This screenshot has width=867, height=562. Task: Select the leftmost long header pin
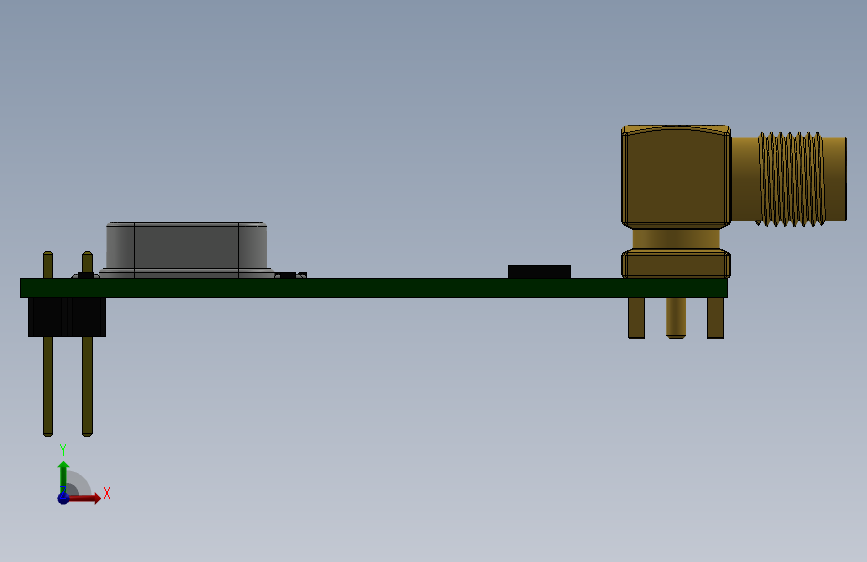[x=48, y=387]
